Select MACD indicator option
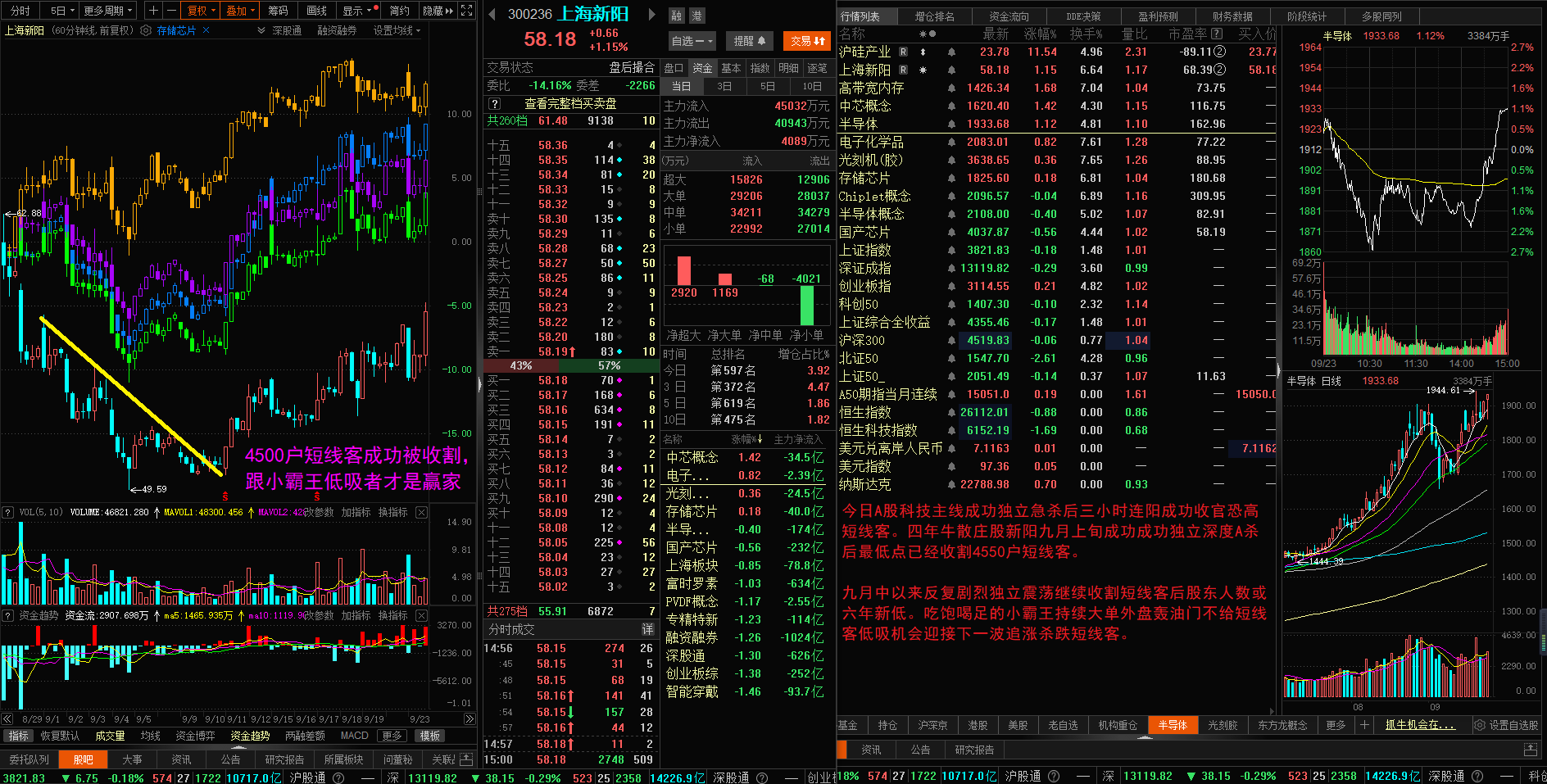The width and height of the screenshot is (1547, 784). (355, 736)
